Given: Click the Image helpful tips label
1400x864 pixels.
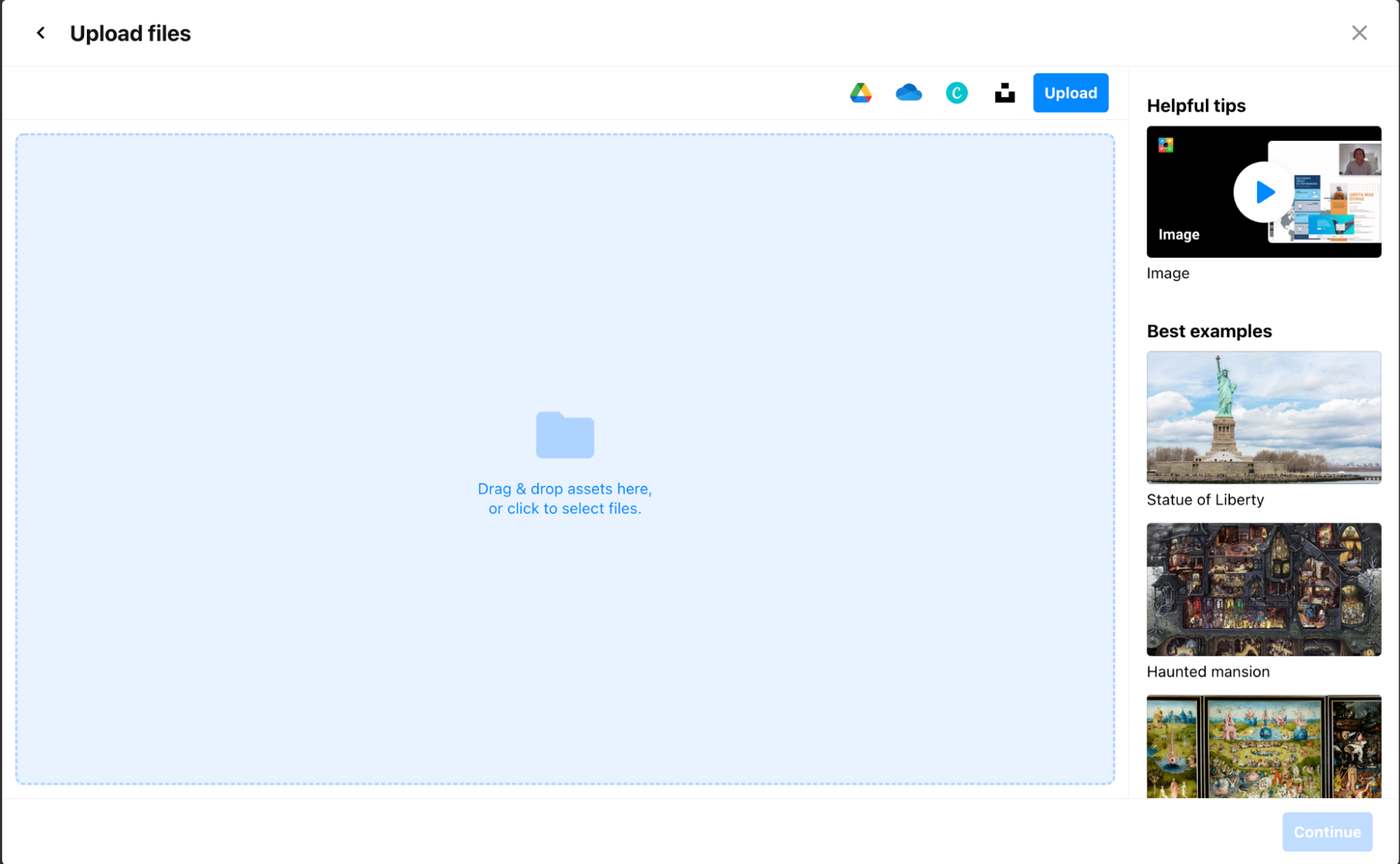Looking at the screenshot, I should tap(1169, 273).
